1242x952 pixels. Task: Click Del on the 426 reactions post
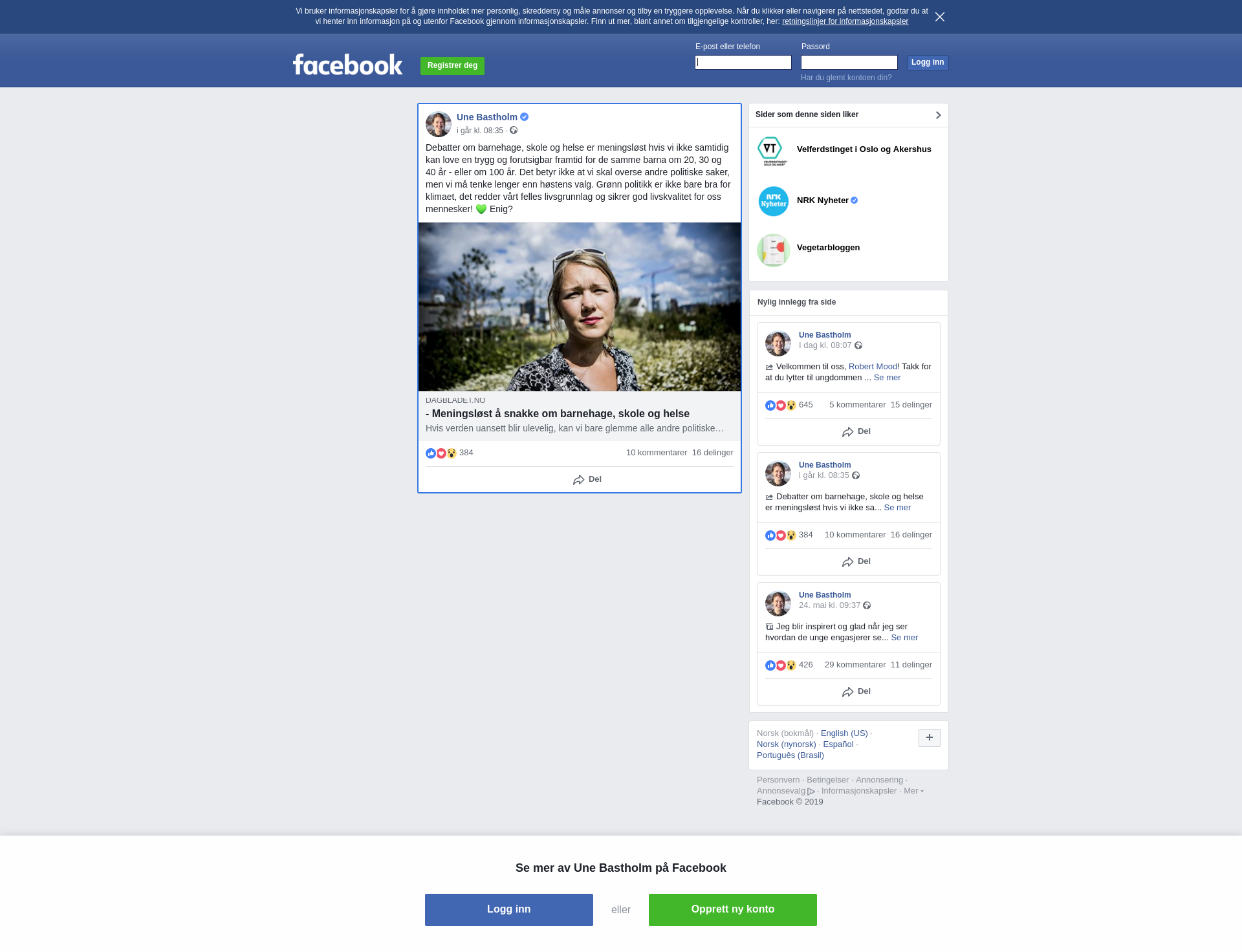click(856, 692)
